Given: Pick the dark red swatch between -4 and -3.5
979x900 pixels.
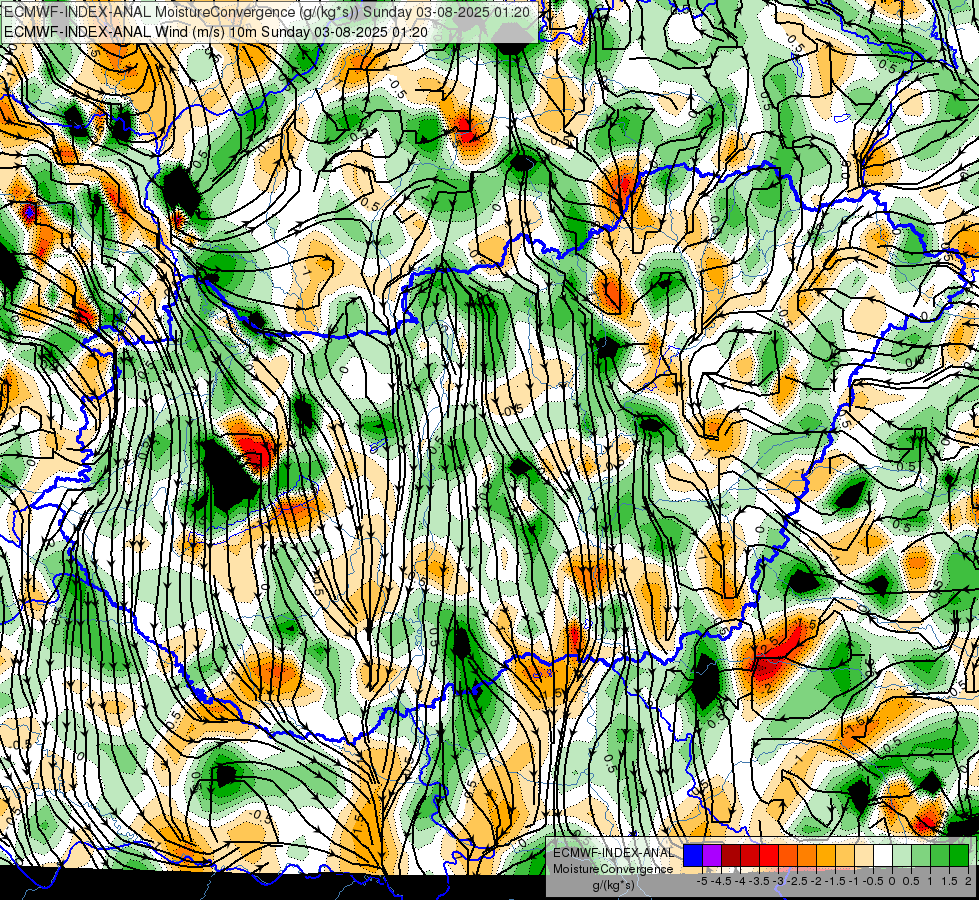Looking at the screenshot, I should point(750,856).
